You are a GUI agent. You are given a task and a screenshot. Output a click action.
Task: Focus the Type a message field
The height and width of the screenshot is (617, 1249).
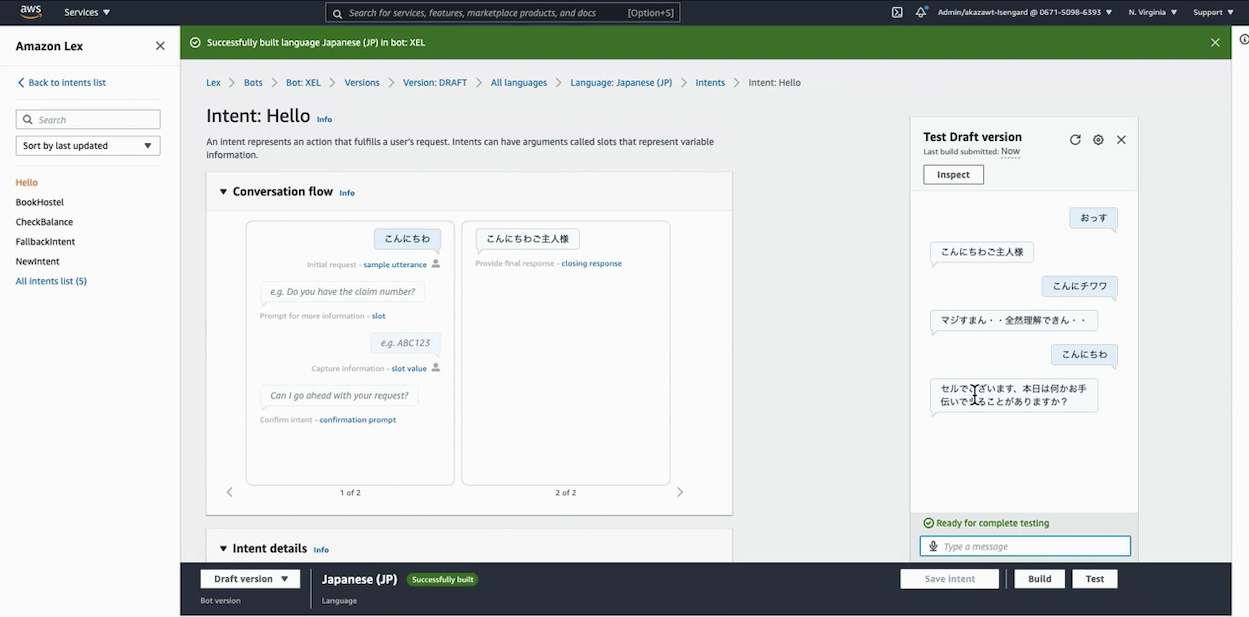pos(1025,546)
